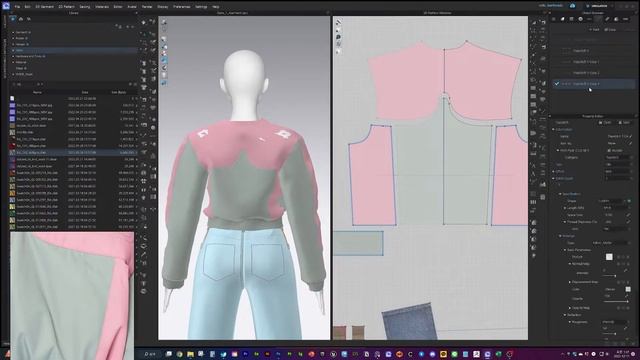This screenshot has height=360, width=640.
Task: Click the bottom icon of 3D window toolbar
Action: point(164,83)
